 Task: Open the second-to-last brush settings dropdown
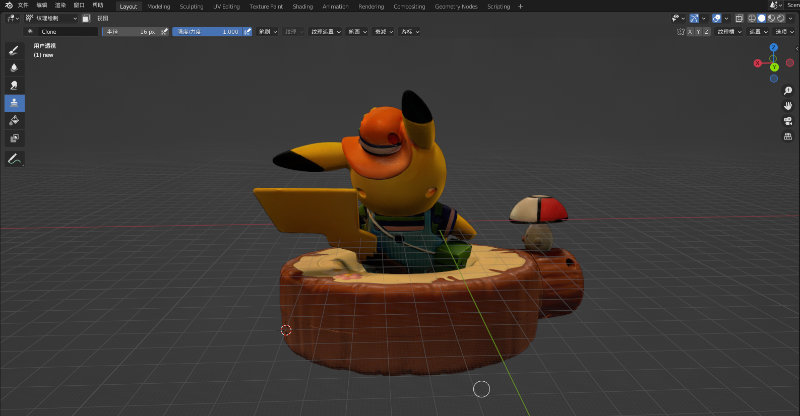[x=384, y=32]
